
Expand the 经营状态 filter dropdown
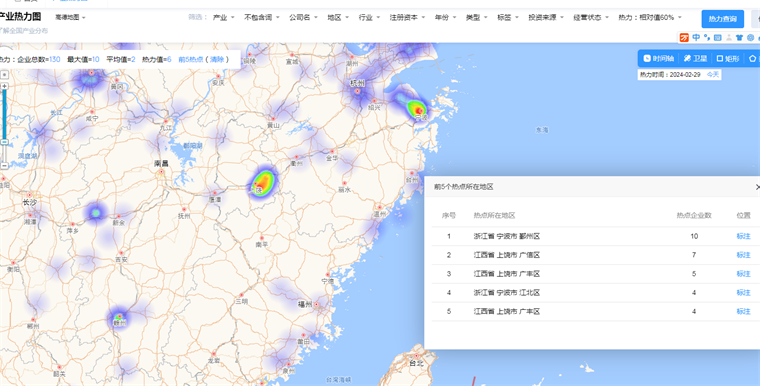tap(591, 17)
